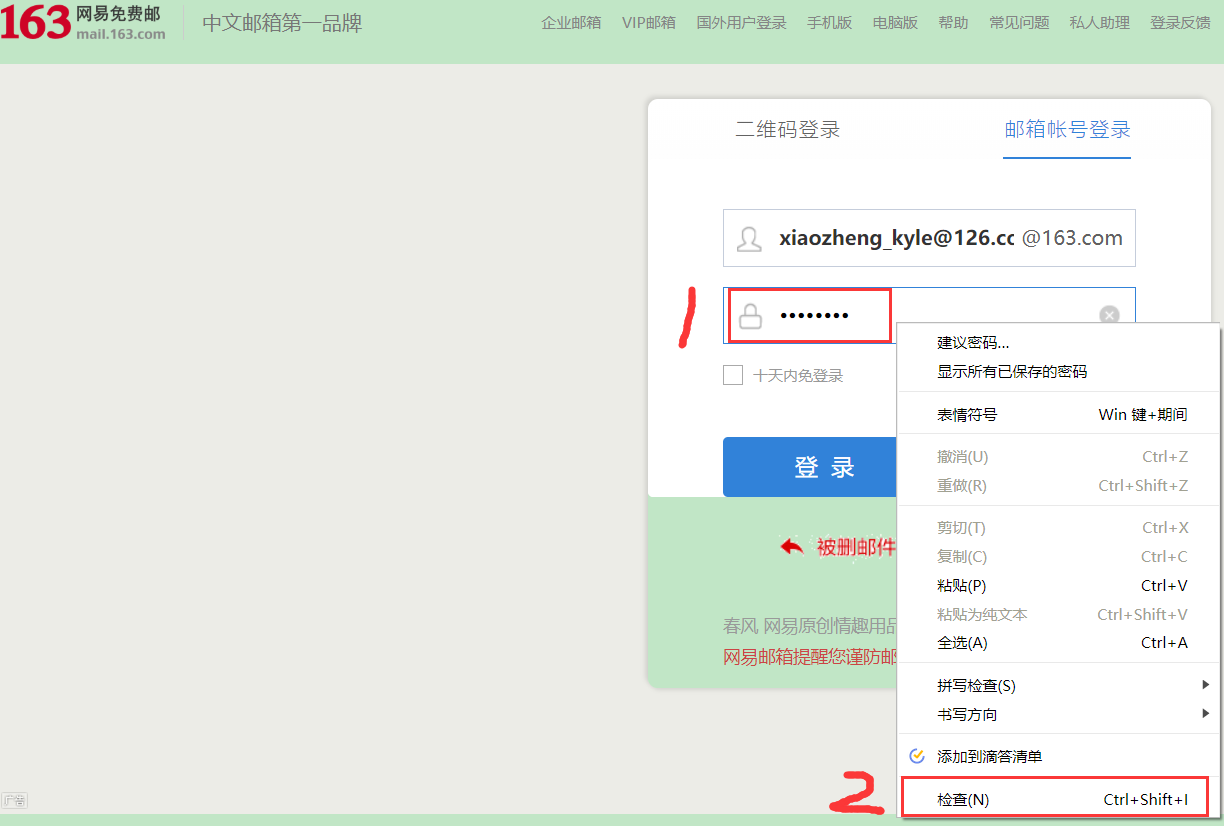
Task: Tick the 十天内免登录 checkbox
Action: [x=733, y=375]
